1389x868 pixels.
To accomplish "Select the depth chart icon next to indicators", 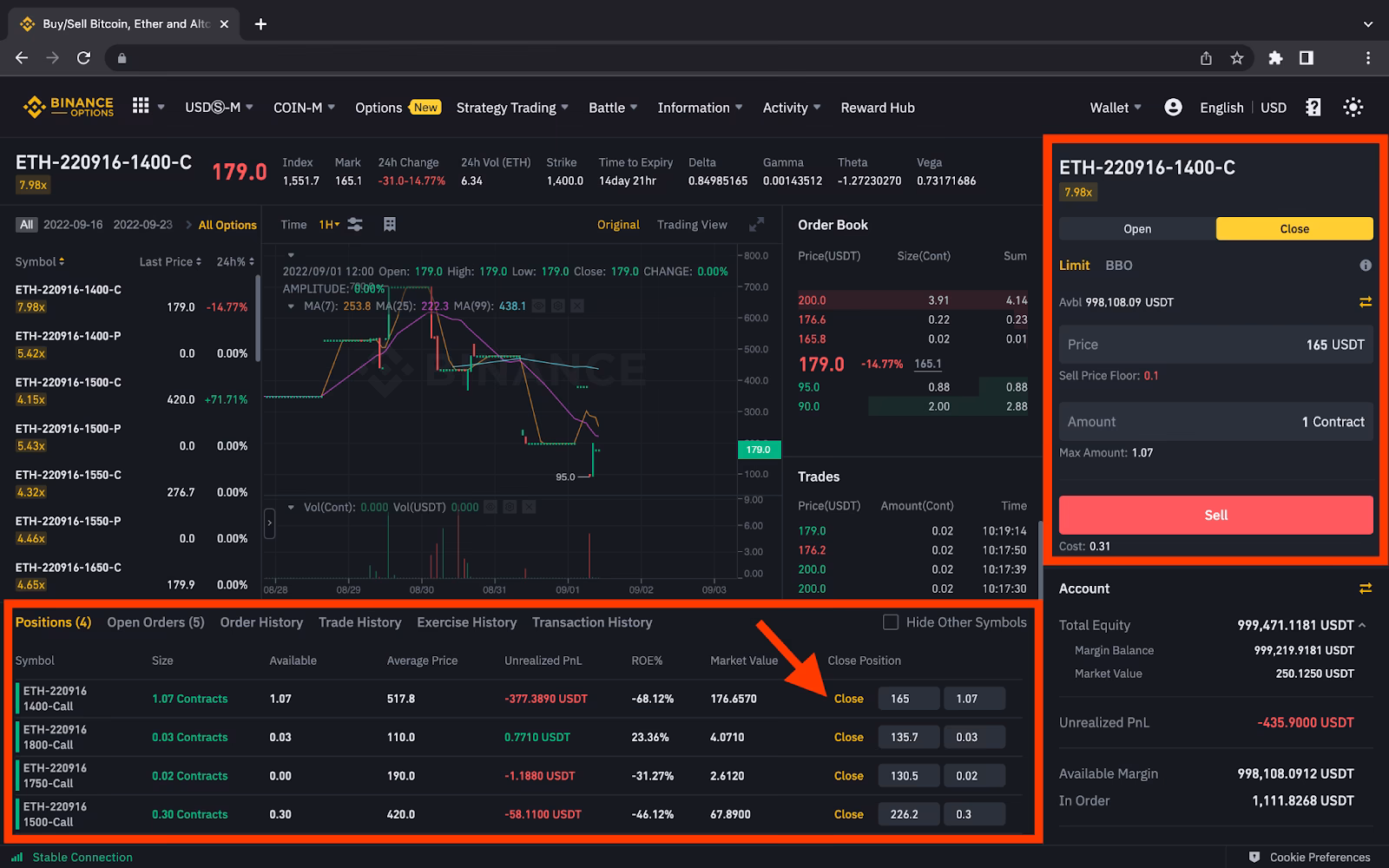I will click(389, 224).
